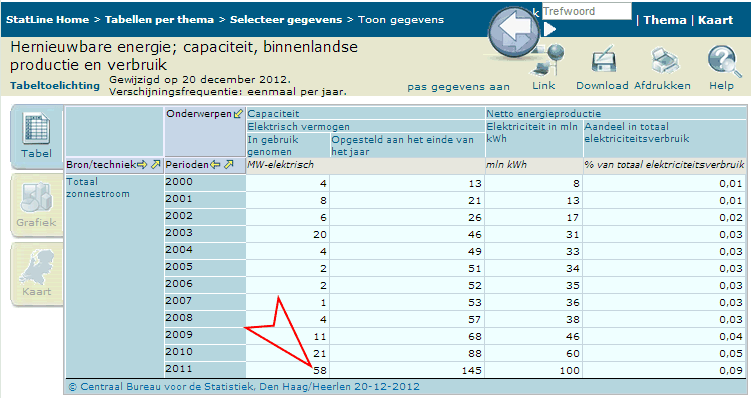Focus the Trefwoord search field

click(x=587, y=11)
